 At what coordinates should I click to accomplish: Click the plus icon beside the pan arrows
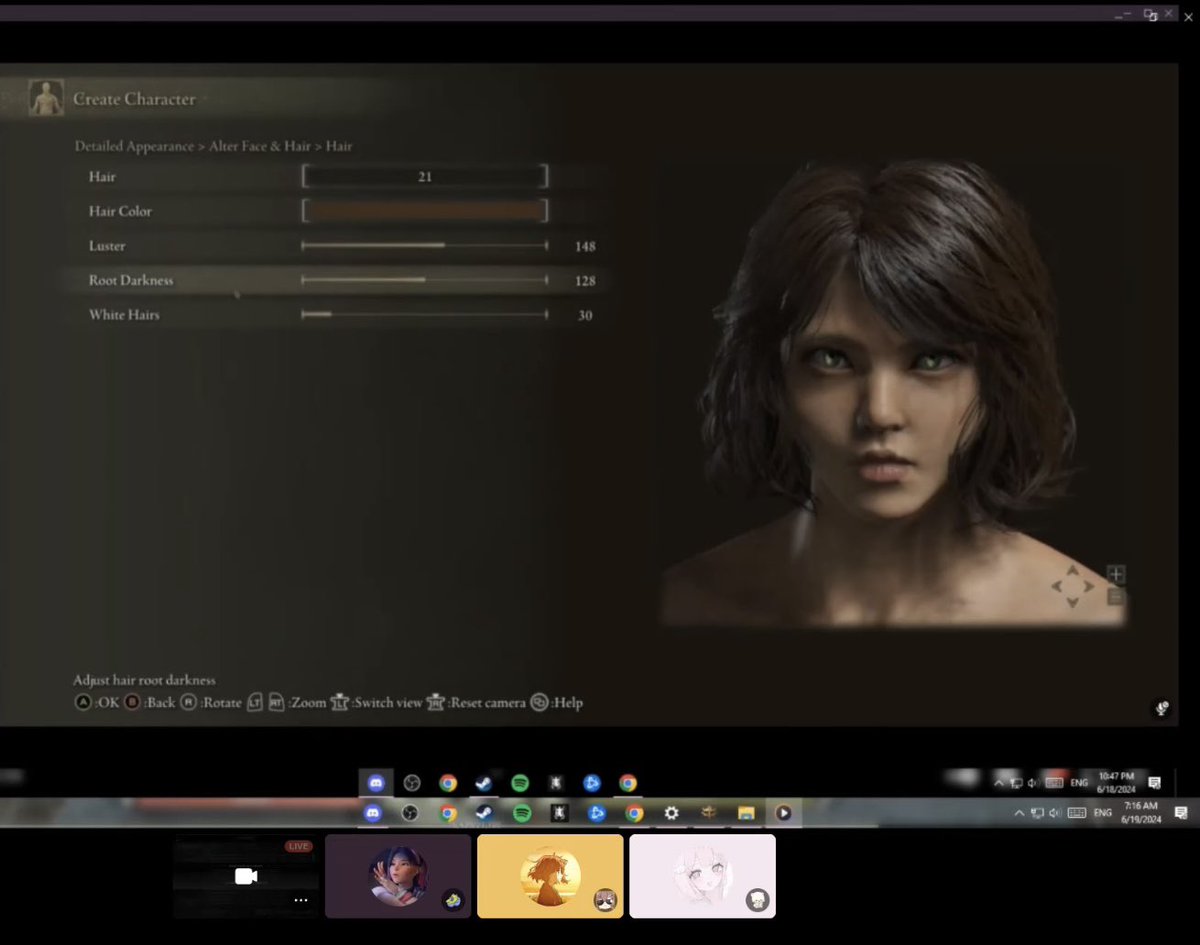point(1116,574)
